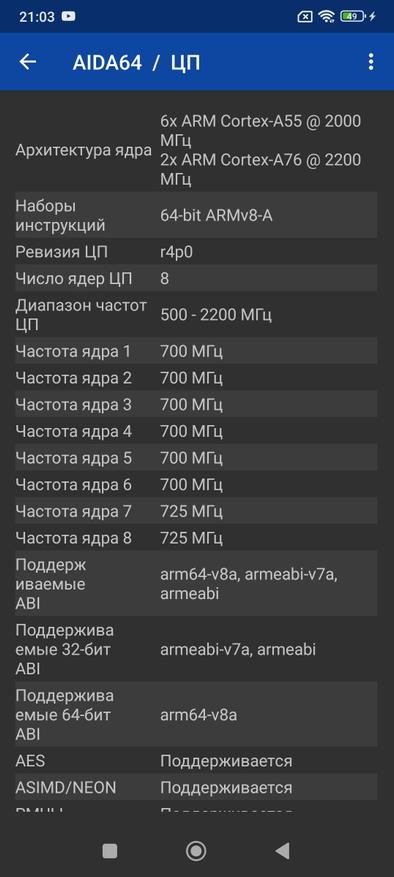
Task: Tap the Частота ядра 1 row
Action: (x=196, y=351)
